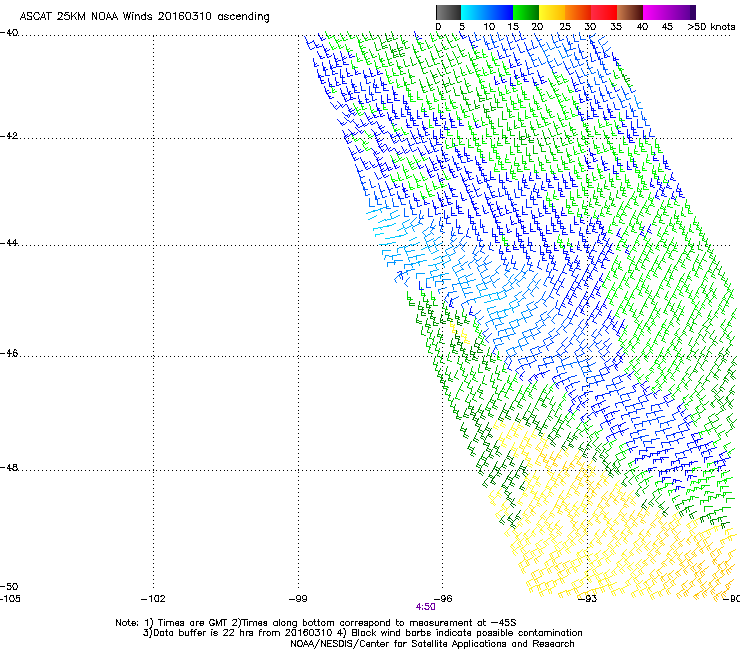Viewport: 740px width, 650px height.
Task: Click the -105 longitude axis label
Action: pyautogui.click(x=10, y=599)
